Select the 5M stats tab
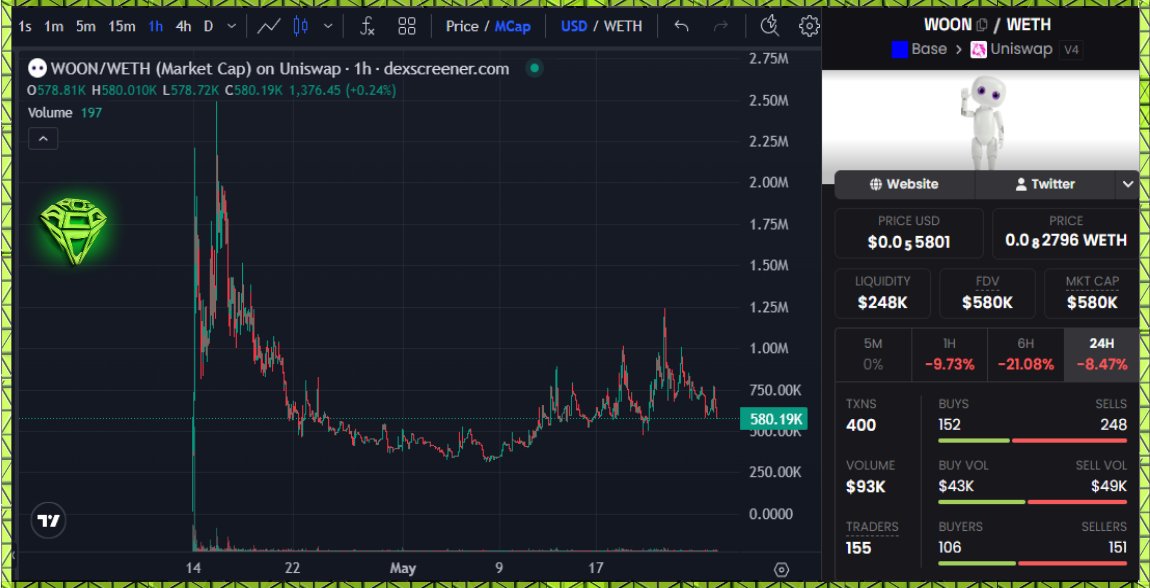The height and width of the screenshot is (588, 1150). coord(873,354)
